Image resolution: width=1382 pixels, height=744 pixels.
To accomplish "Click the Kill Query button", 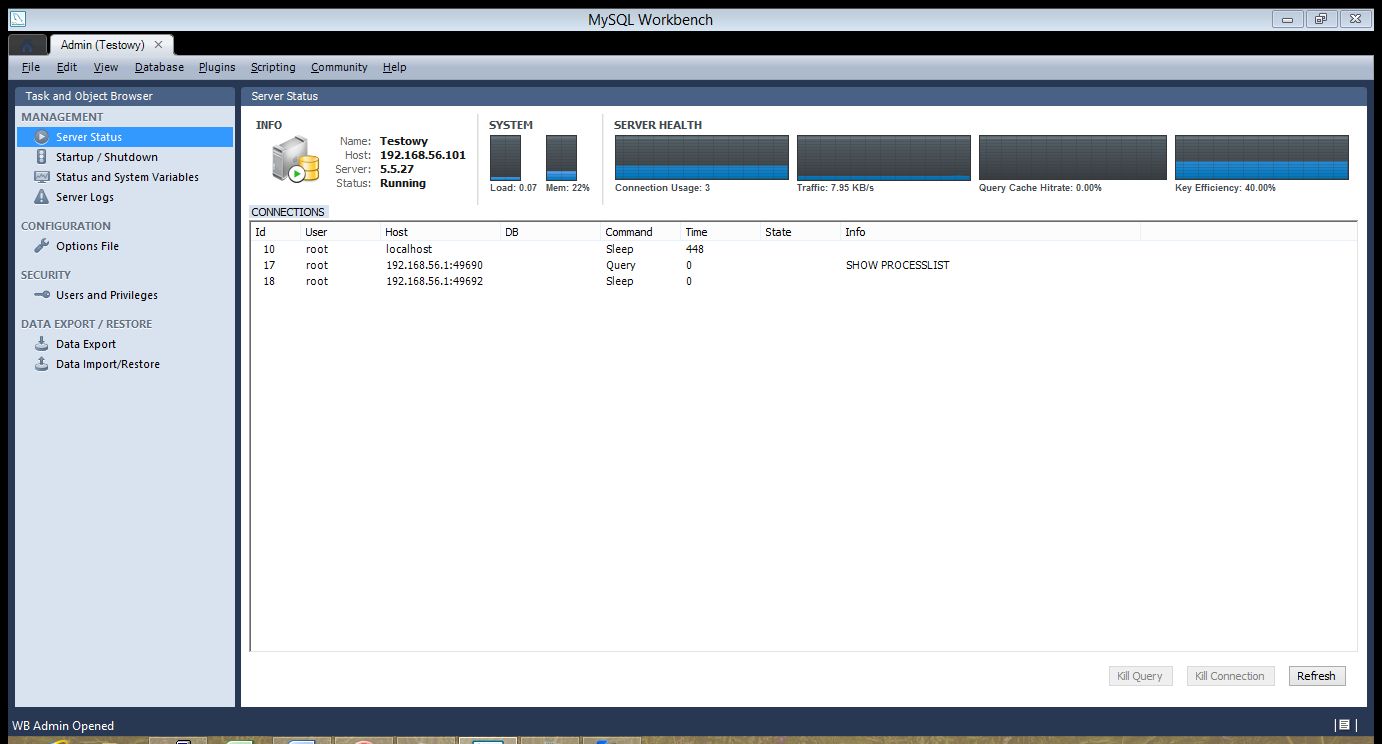I will pyautogui.click(x=1141, y=676).
